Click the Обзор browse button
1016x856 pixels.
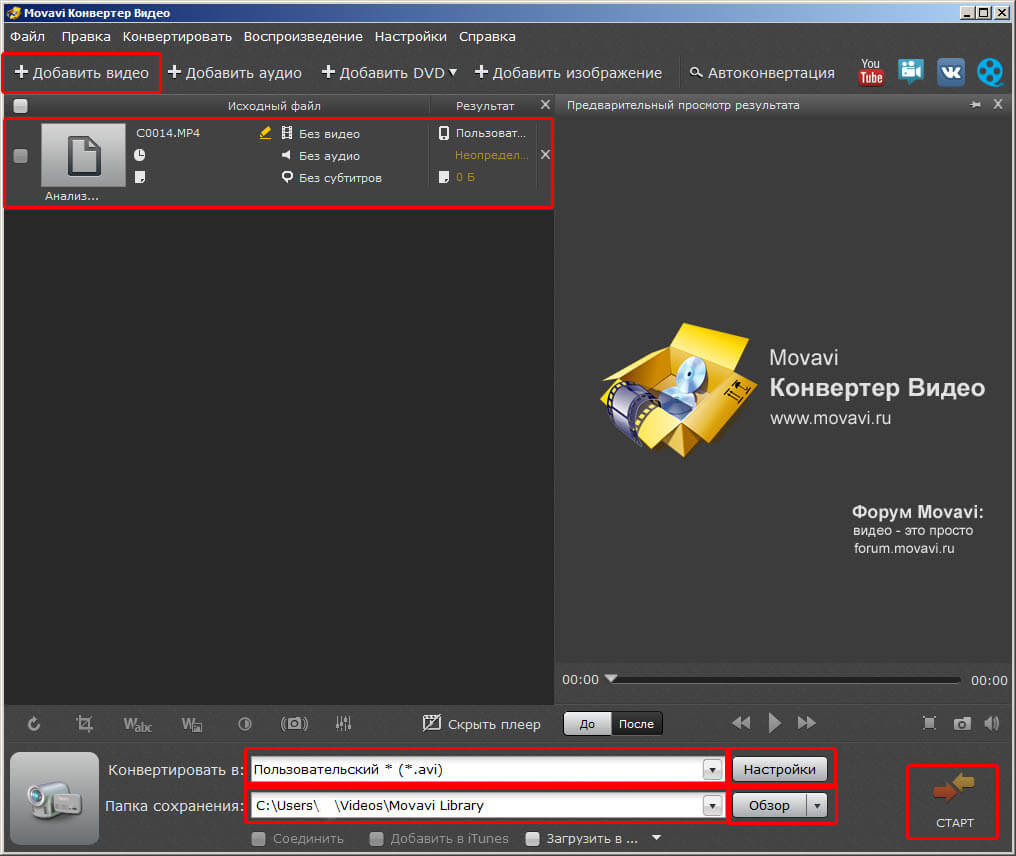click(770, 805)
